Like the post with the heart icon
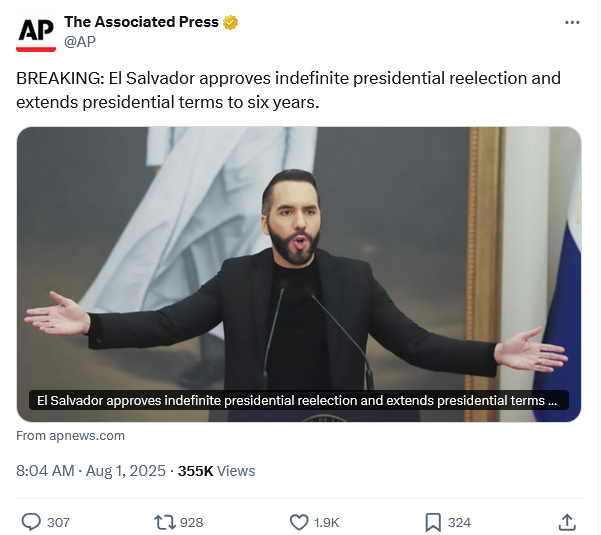 [298, 522]
